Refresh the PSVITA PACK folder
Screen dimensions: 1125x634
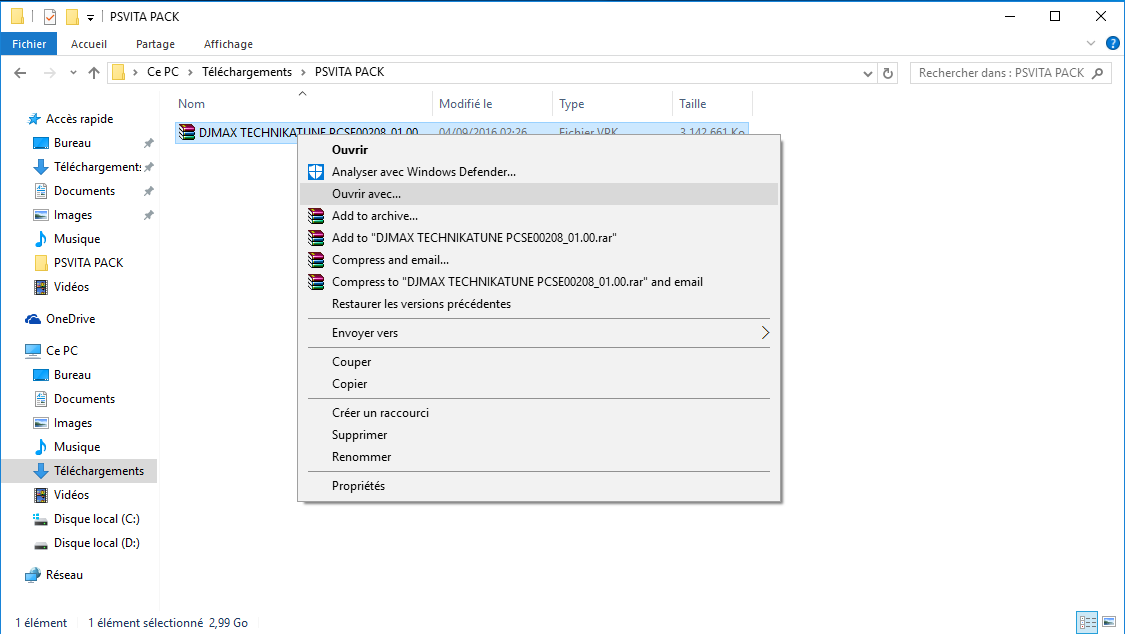pos(888,72)
